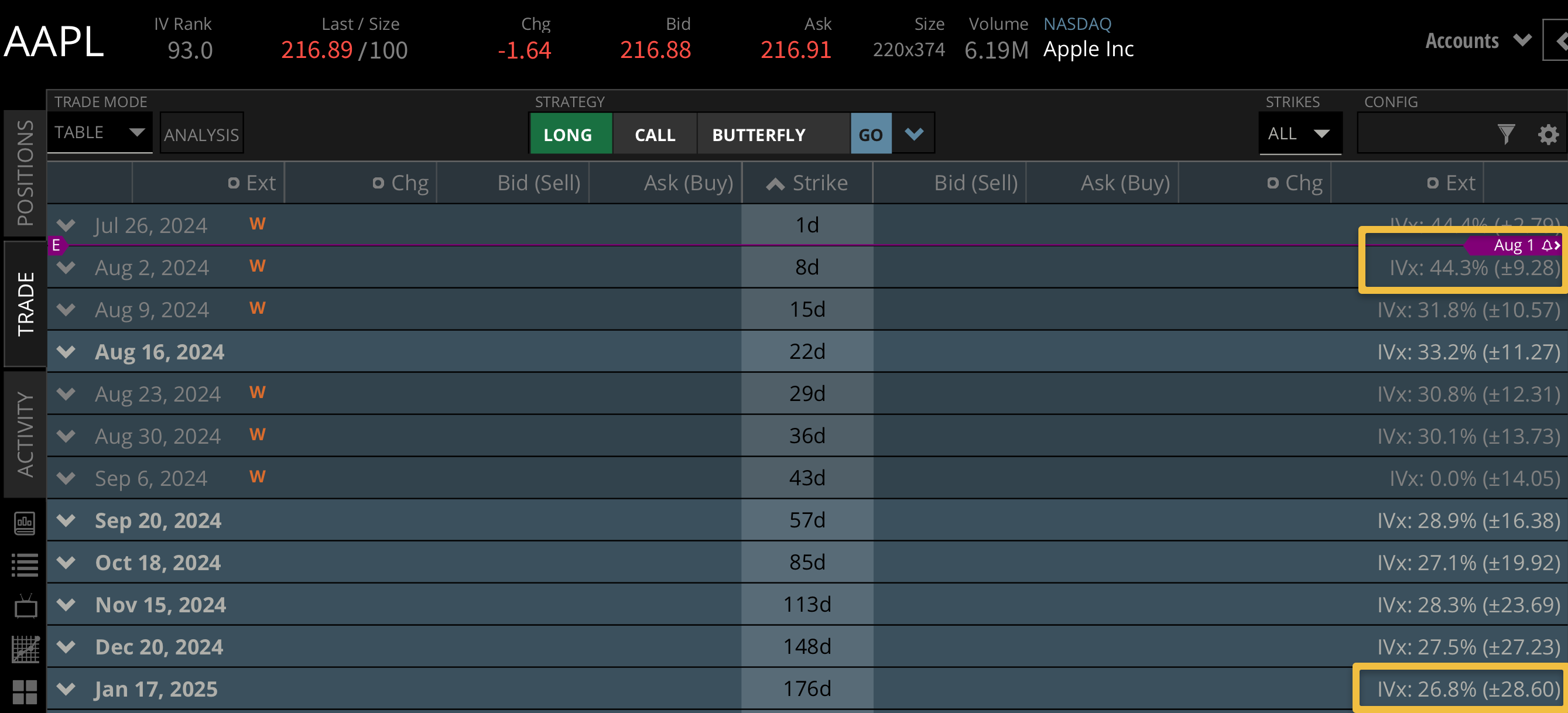Screen dimensions: 1568x713
Task: Toggle the W weekly indicator on Aug 2 row
Action: point(257,266)
